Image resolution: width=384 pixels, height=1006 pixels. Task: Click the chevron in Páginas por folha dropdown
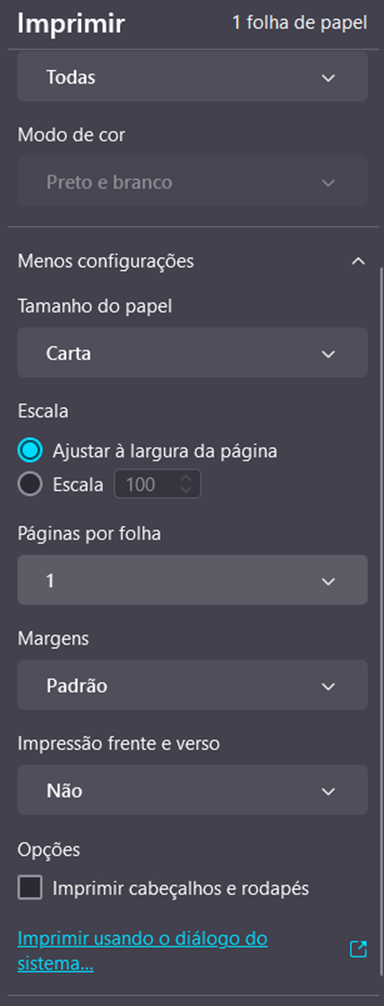(328, 581)
